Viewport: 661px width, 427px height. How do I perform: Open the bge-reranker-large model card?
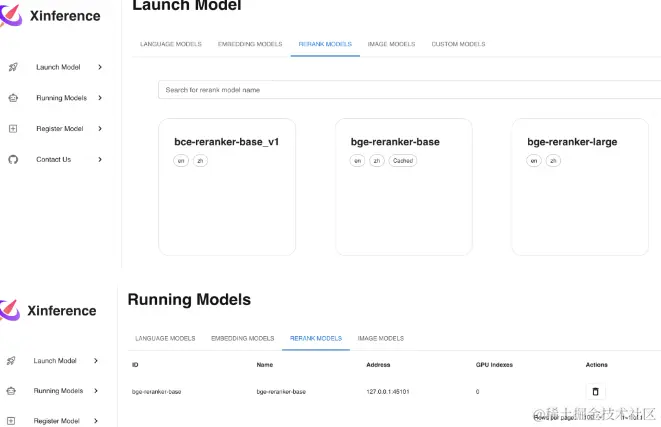(580, 187)
